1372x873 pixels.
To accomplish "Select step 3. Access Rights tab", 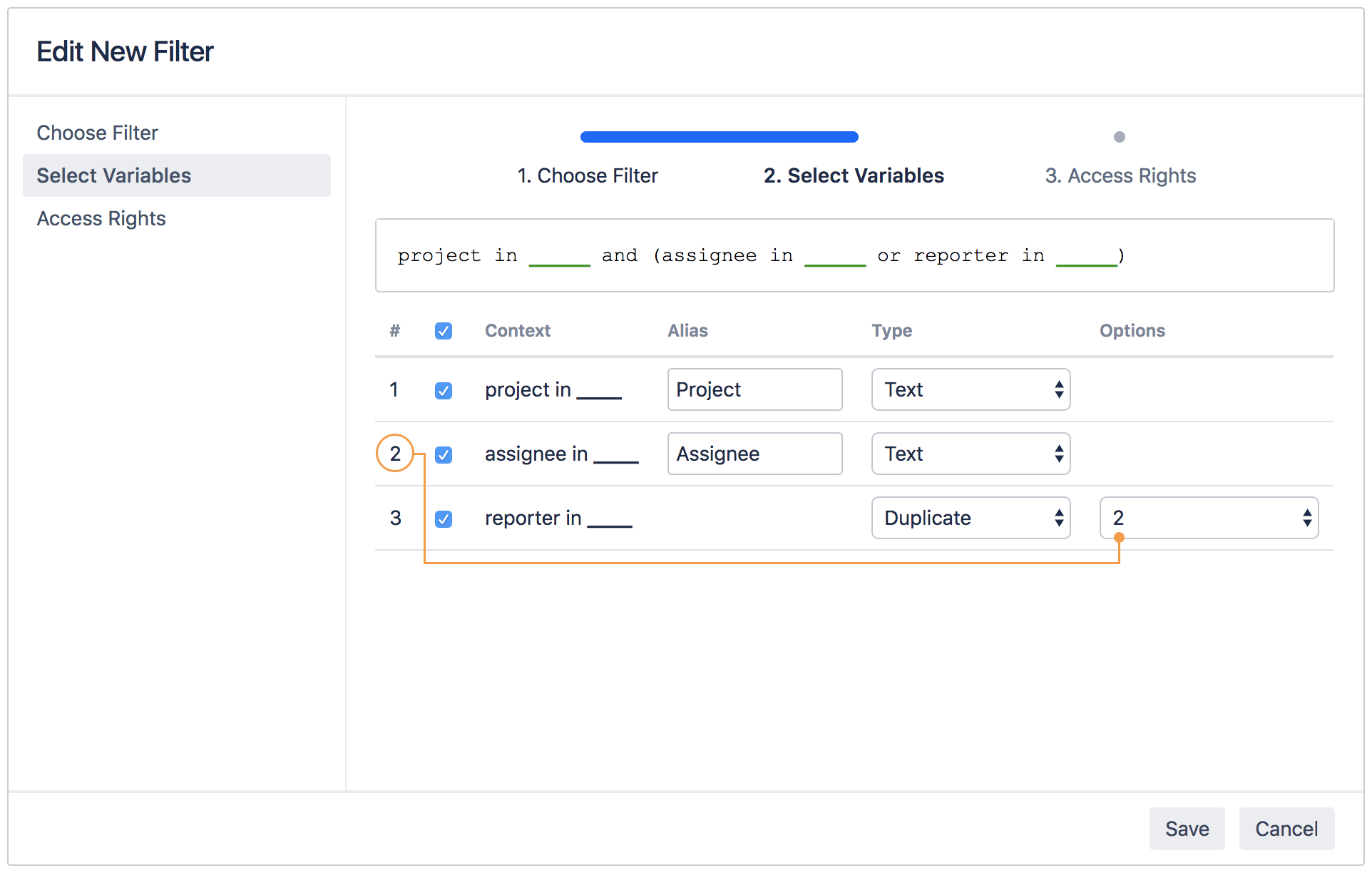I will pyautogui.click(x=1120, y=175).
